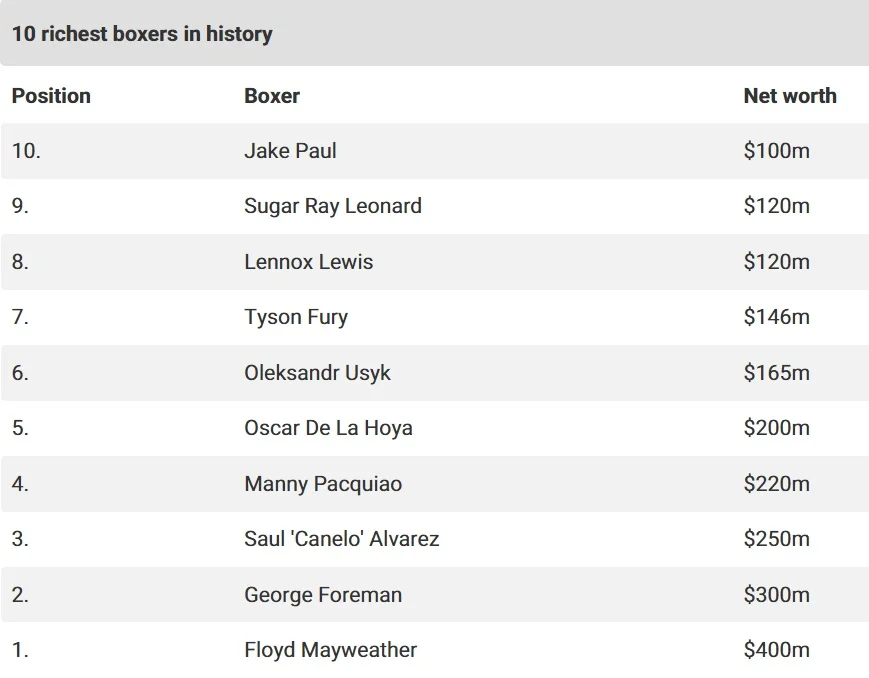Click the $146m net worth value
This screenshot has height=678, width=869.
point(776,317)
